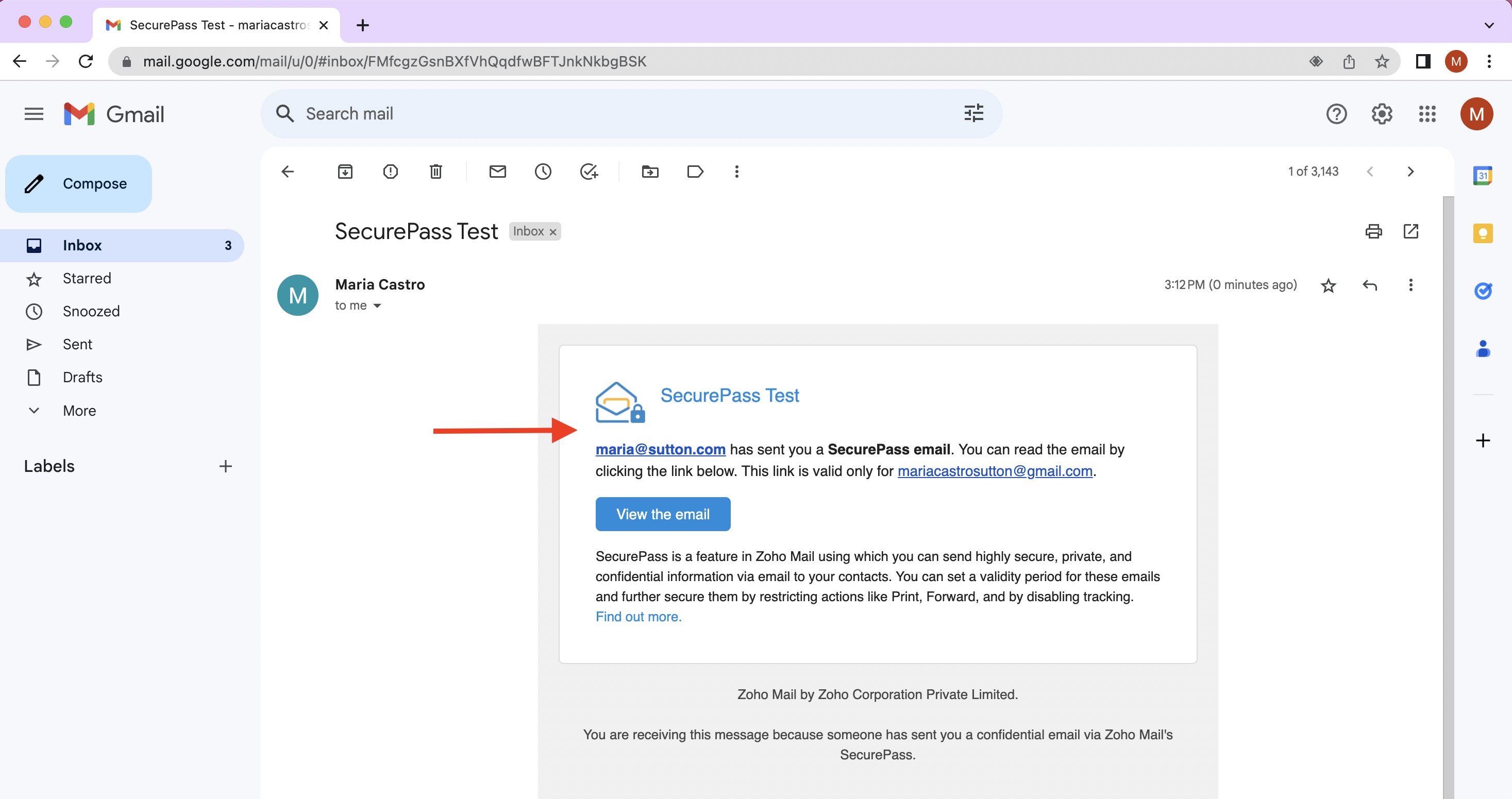This screenshot has height=799, width=1512.
Task: Open the tab search dropdown chevron
Action: pos(1488,25)
